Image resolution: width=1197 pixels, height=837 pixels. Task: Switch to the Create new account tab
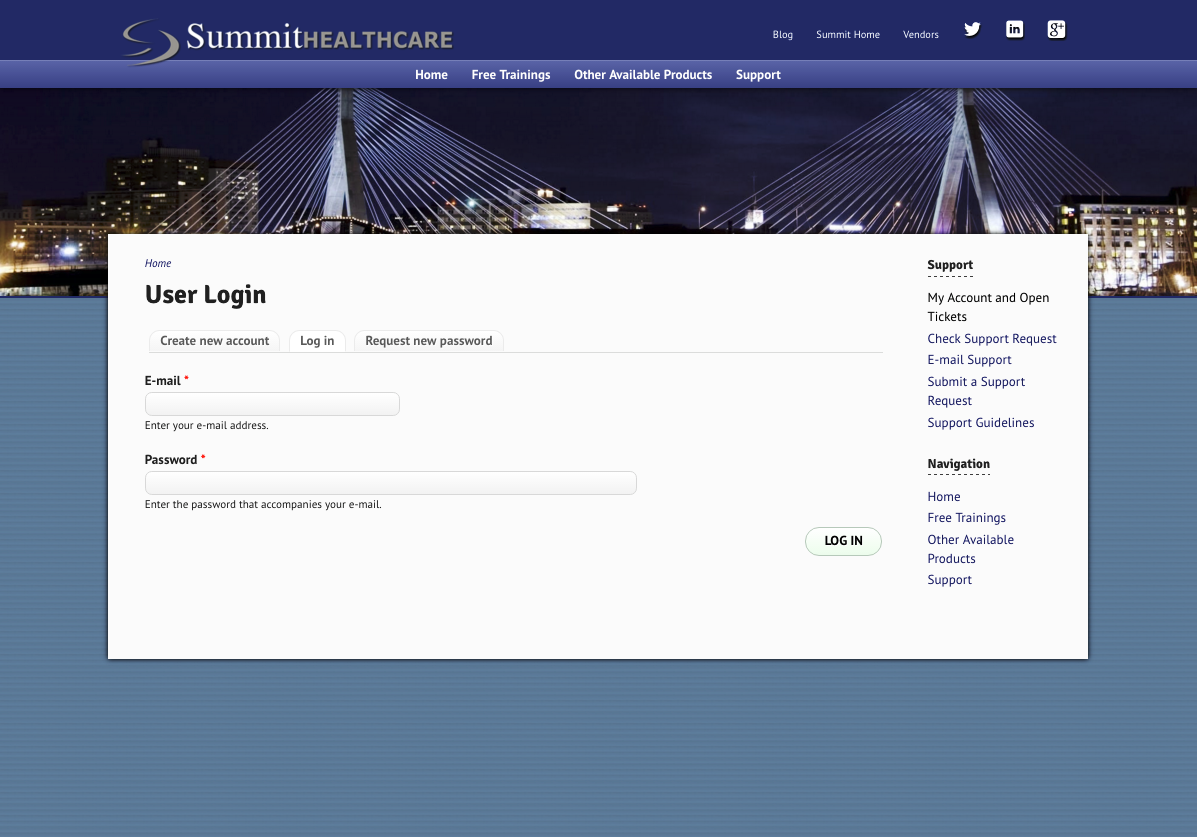(x=214, y=340)
